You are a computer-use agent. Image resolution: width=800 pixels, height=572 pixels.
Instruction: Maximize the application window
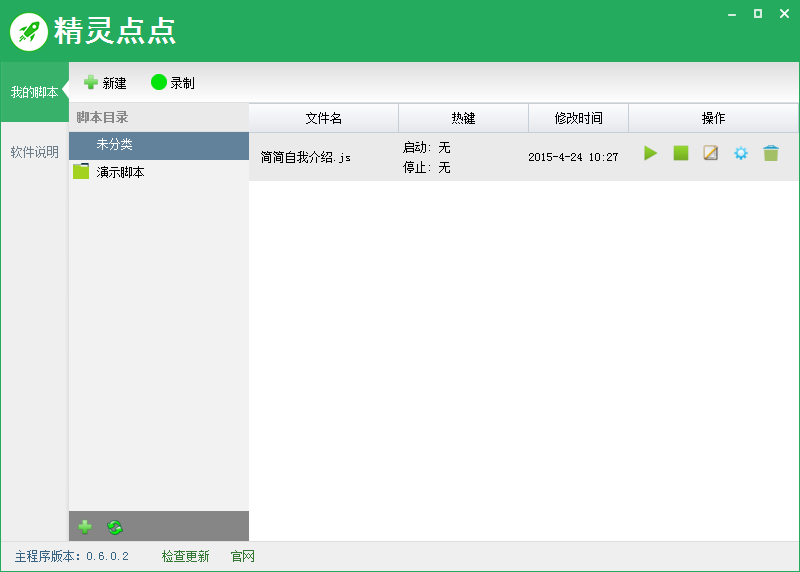757,13
